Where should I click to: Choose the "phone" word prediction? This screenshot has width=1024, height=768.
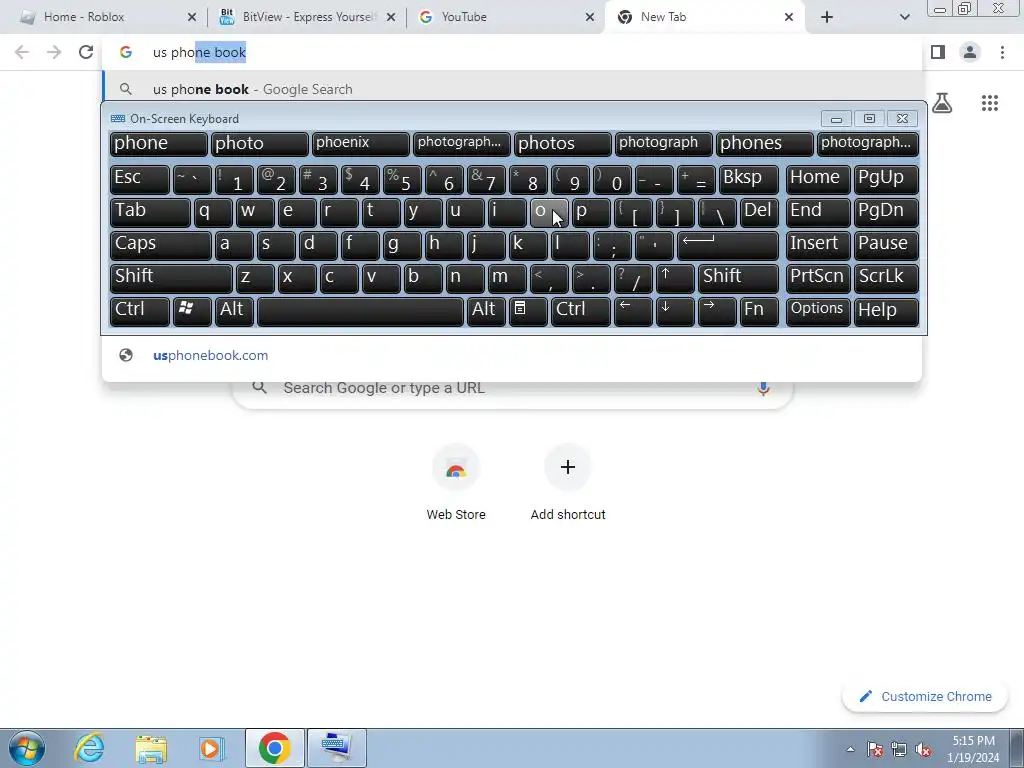[159, 144]
